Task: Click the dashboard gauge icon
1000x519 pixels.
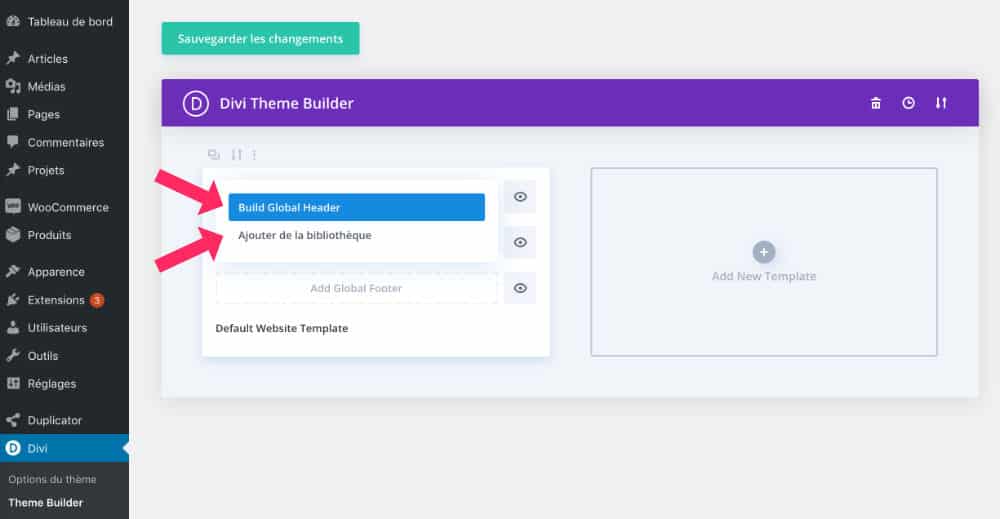Action: tap(13, 21)
